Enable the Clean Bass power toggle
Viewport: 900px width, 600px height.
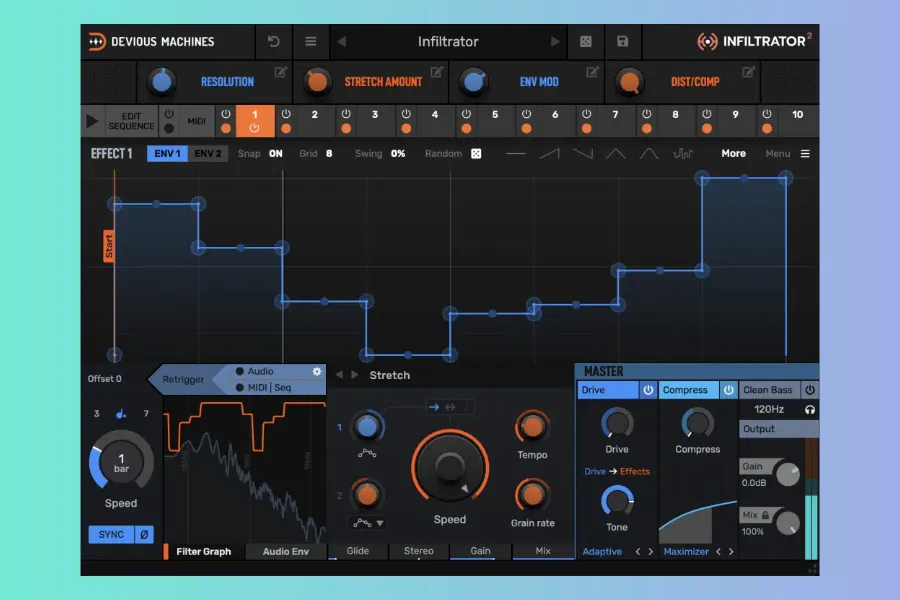809,390
